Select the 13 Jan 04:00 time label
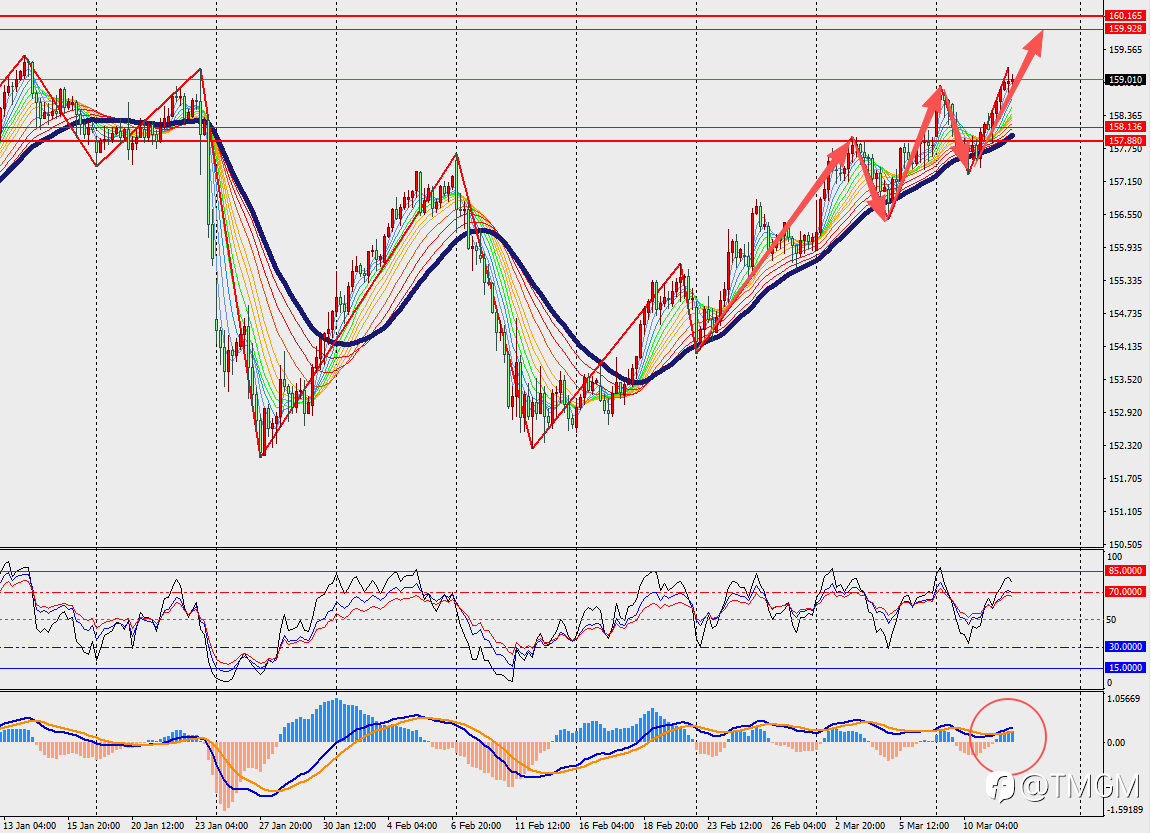Viewport: 1151px width, 833px height. pyautogui.click(x=29, y=826)
